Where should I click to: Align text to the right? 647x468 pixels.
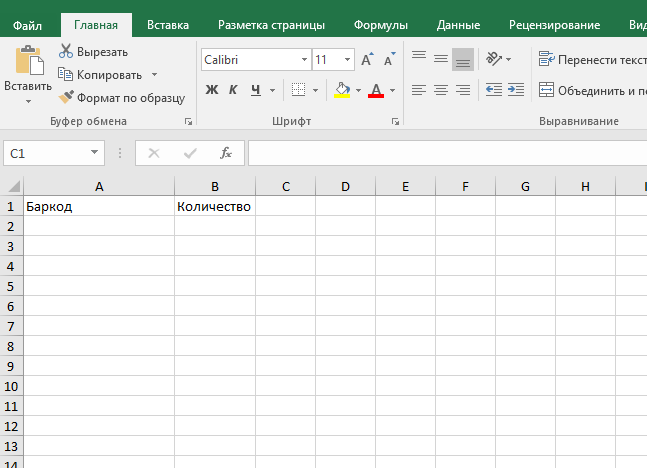coord(463,90)
